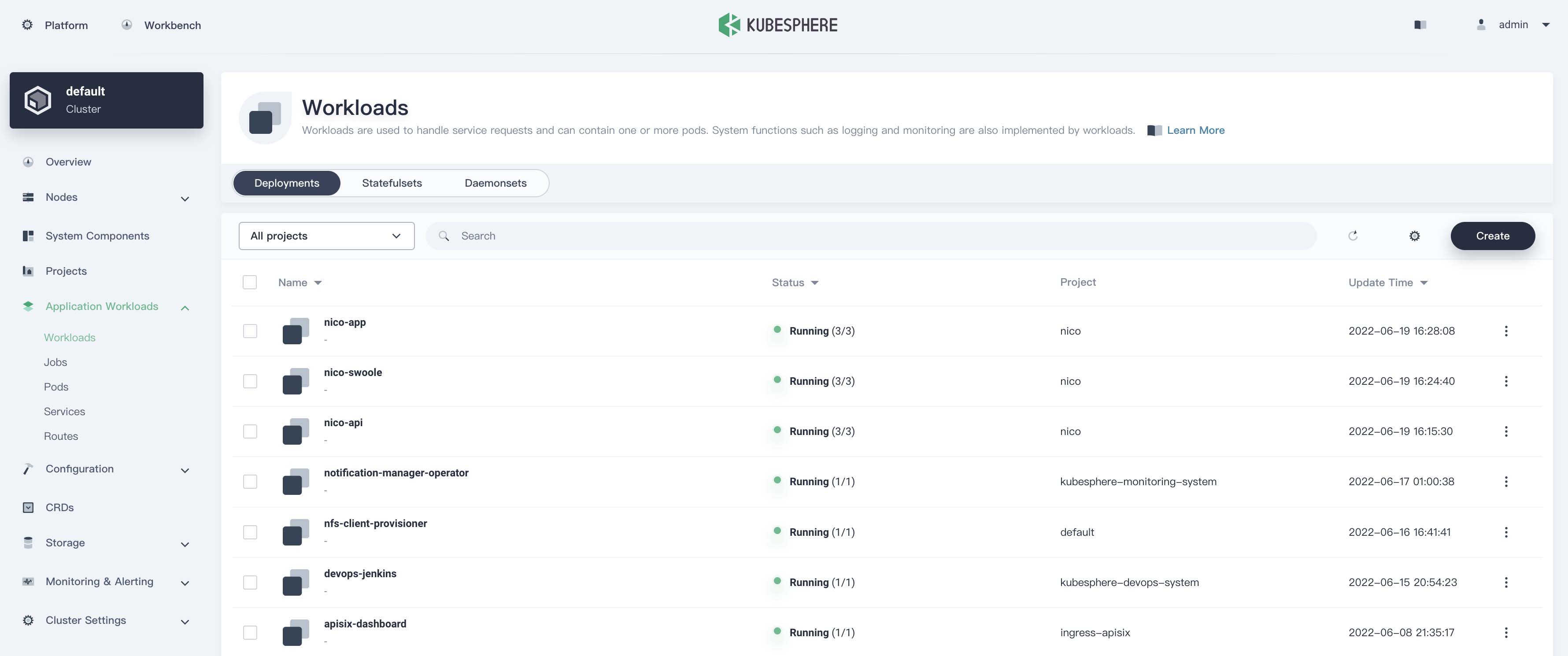Viewport: 1568px width, 656px height.
Task: Open more actions for notification-manager-operator
Action: click(x=1506, y=482)
